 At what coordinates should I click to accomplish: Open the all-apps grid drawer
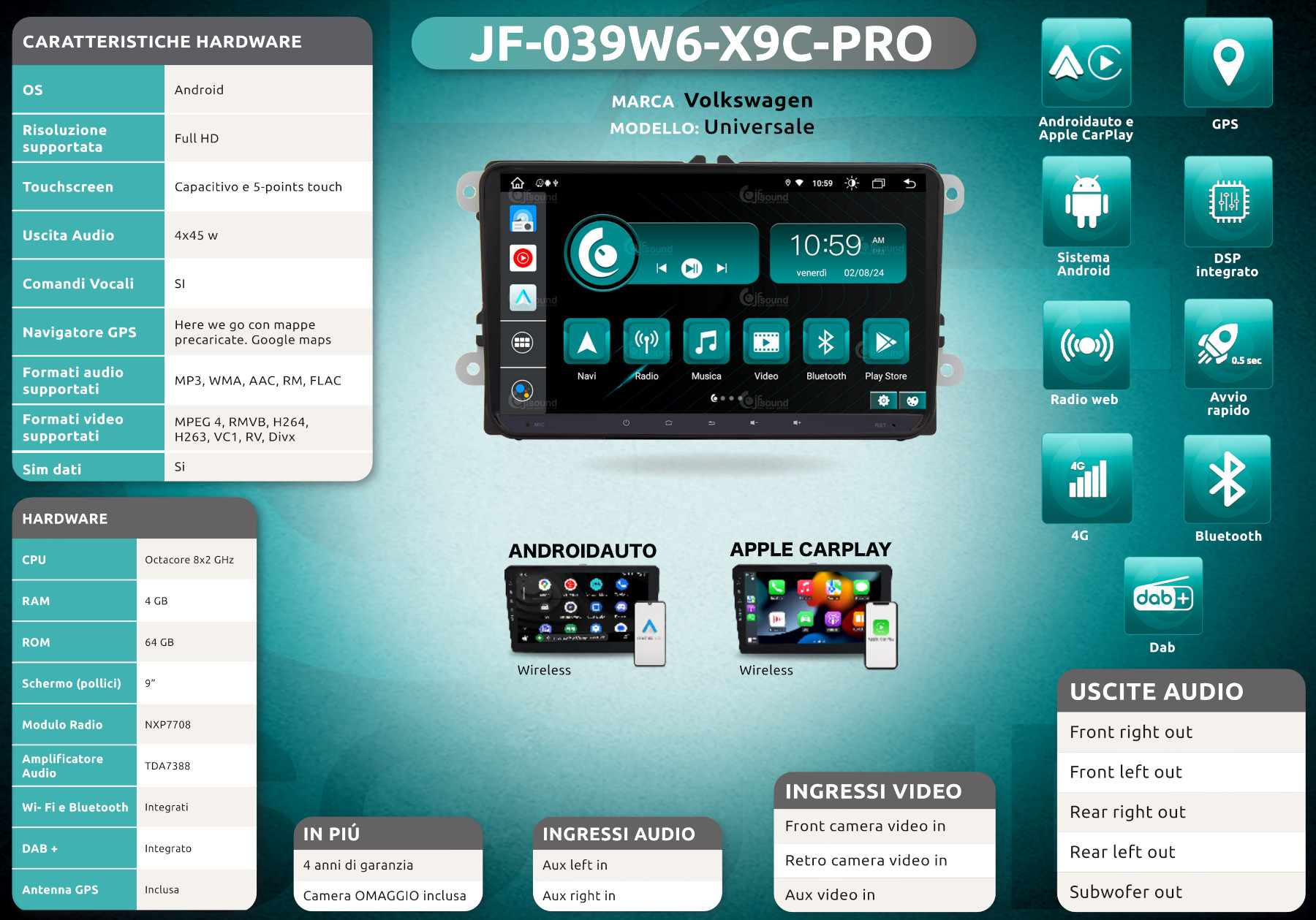pyautogui.click(x=522, y=342)
